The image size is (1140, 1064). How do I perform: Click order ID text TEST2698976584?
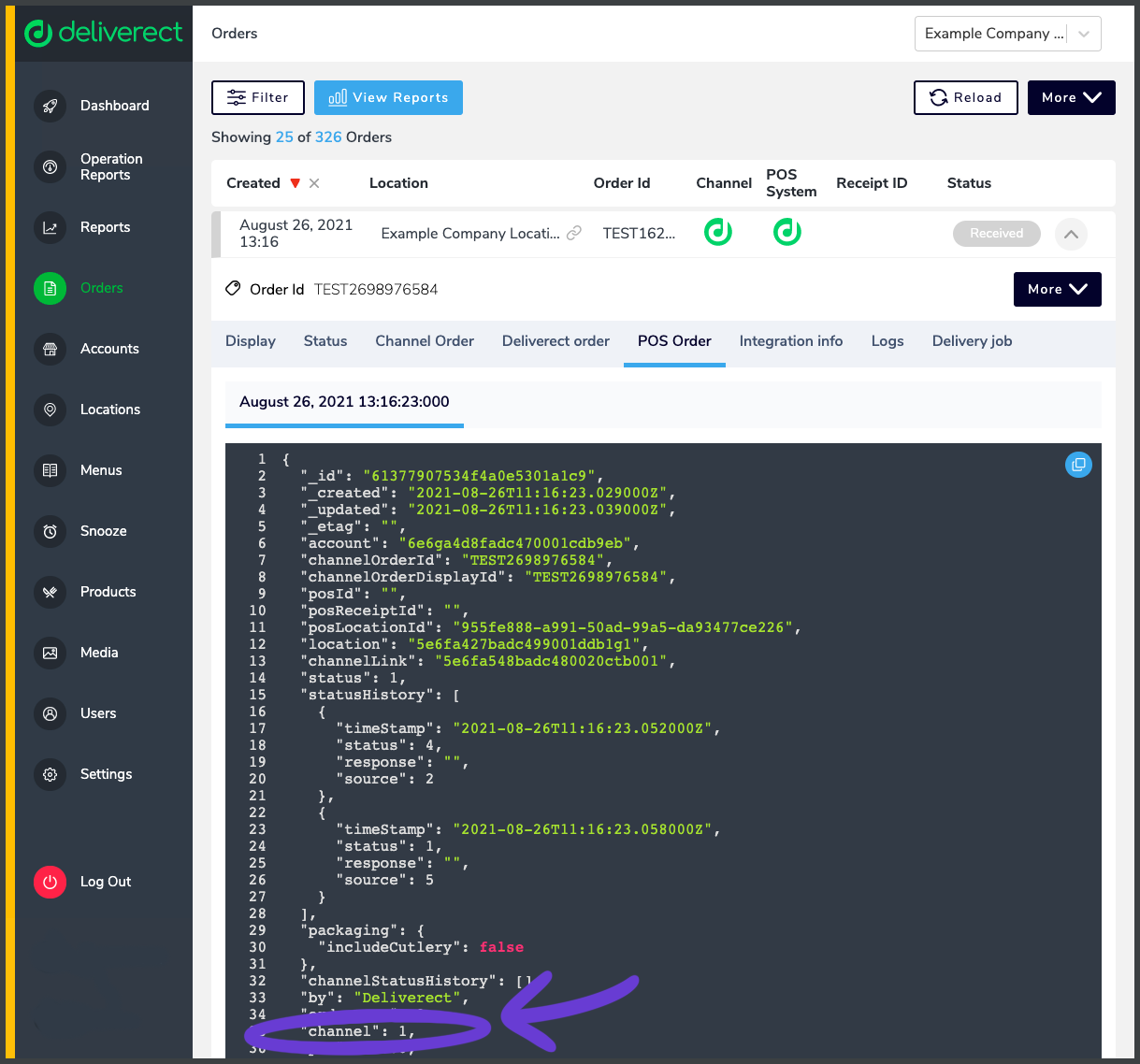tap(376, 289)
